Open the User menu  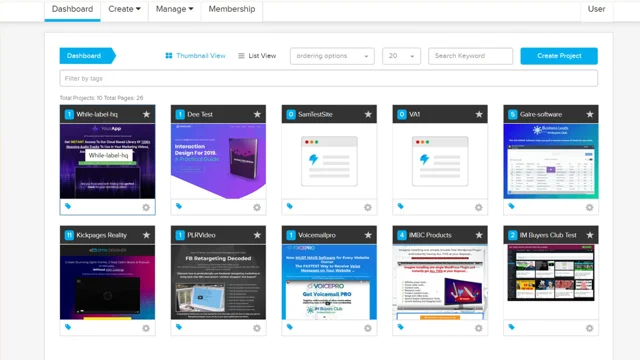(596, 9)
